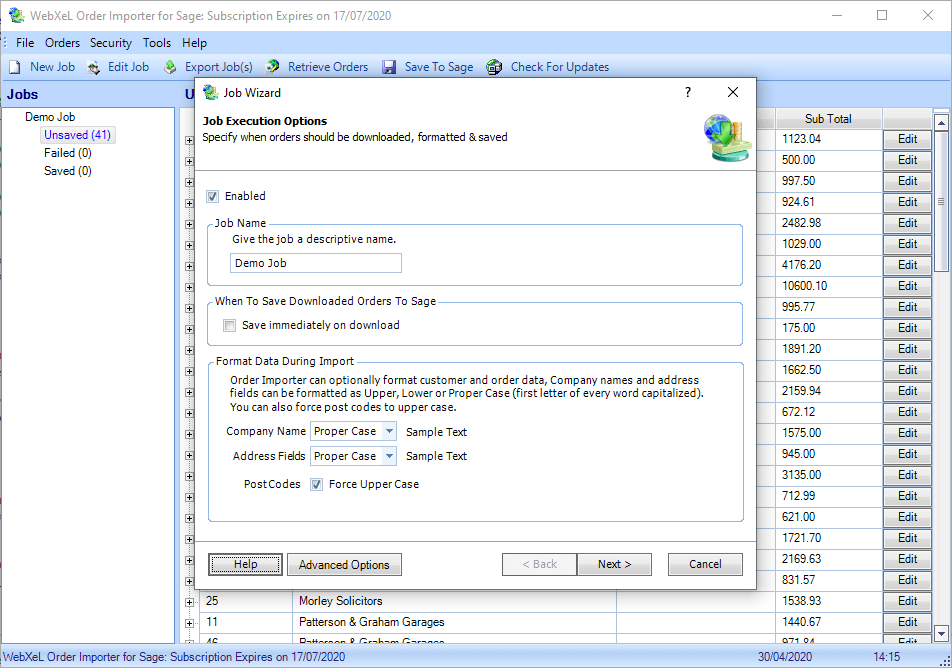Toggle the Enabled checkbox

coord(212,196)
